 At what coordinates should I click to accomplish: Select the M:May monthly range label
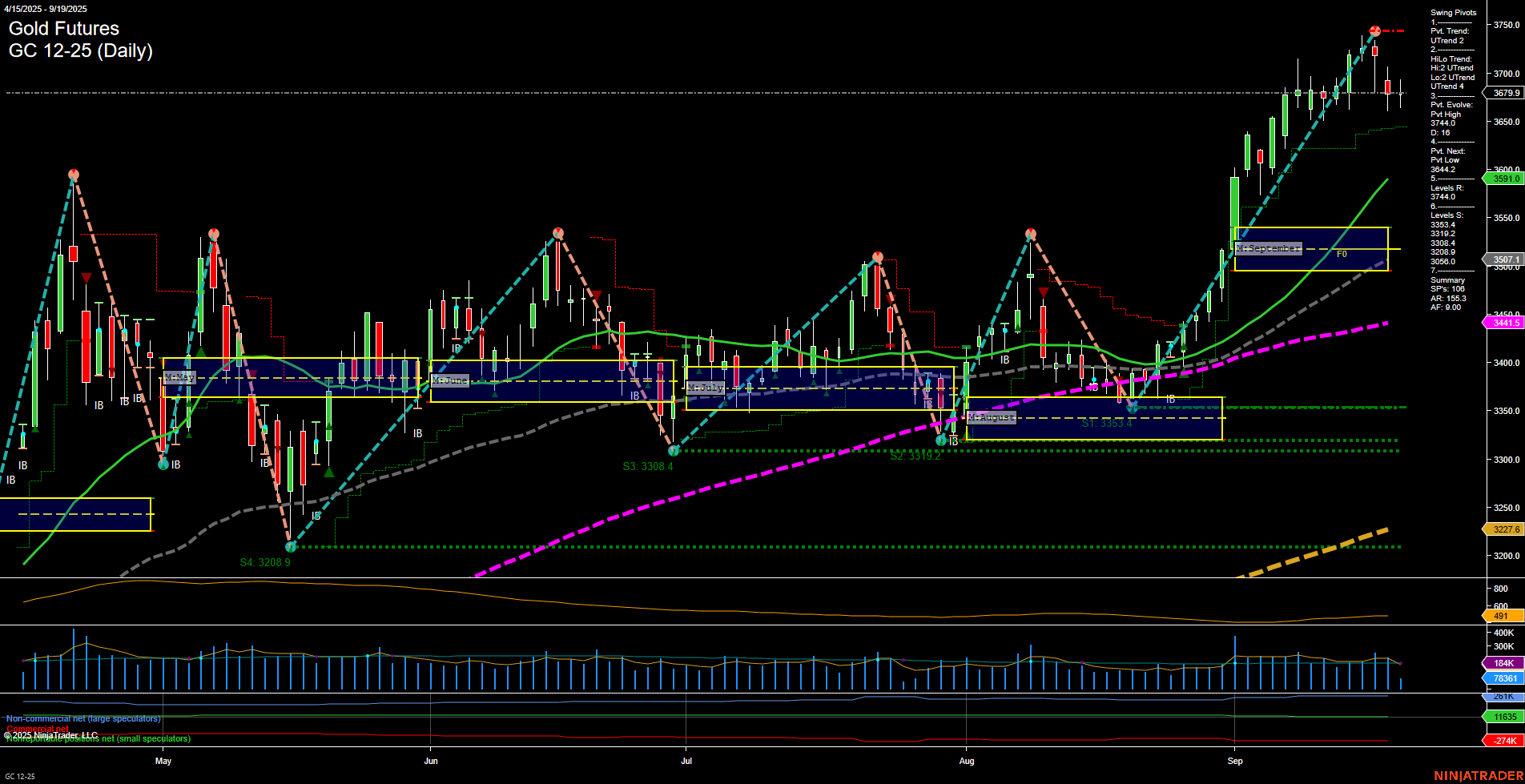pyautogui.click(x=179, y=378)
